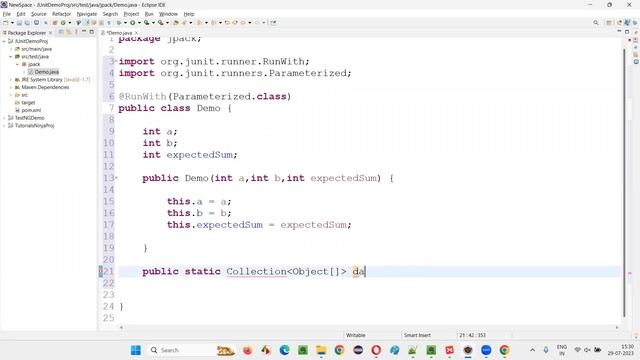Open the Help menu
Viewport: 640px width, 360px height.
pos(189,14)
